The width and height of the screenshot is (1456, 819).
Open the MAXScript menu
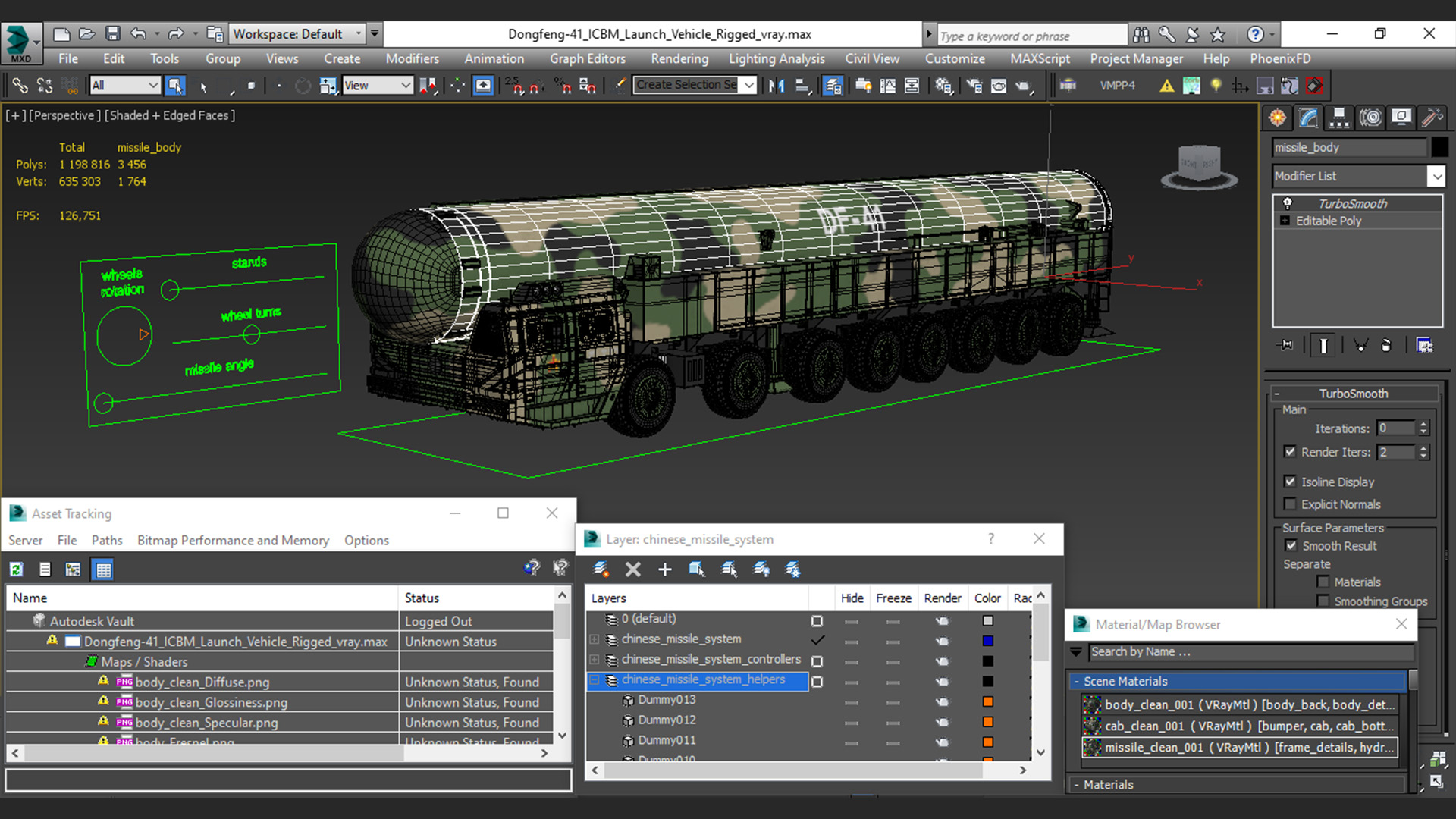tap(1040, 58)
